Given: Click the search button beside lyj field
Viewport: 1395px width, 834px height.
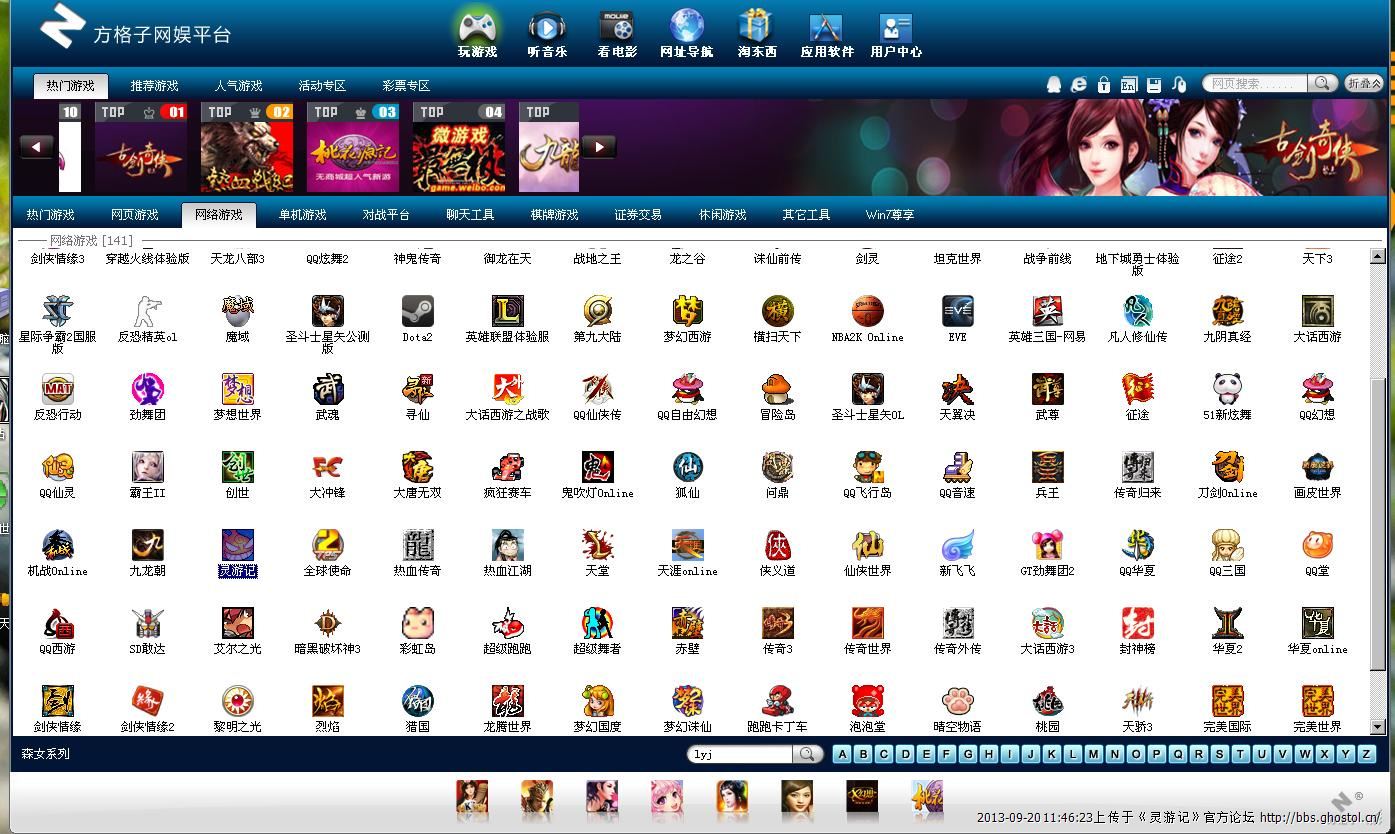Looking at the screenshot, I should tap(807, 754).
